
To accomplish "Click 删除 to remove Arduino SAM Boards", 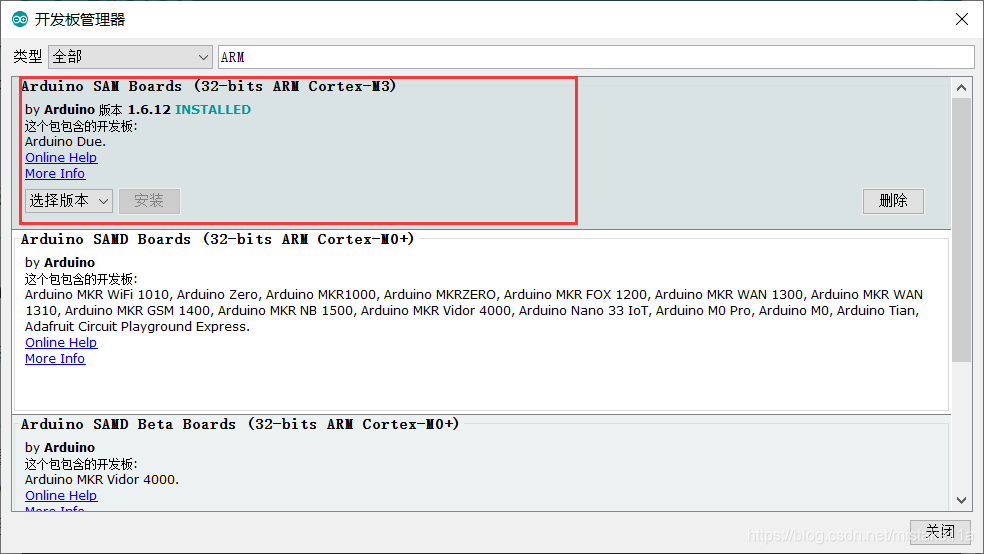I will (893, 201).
